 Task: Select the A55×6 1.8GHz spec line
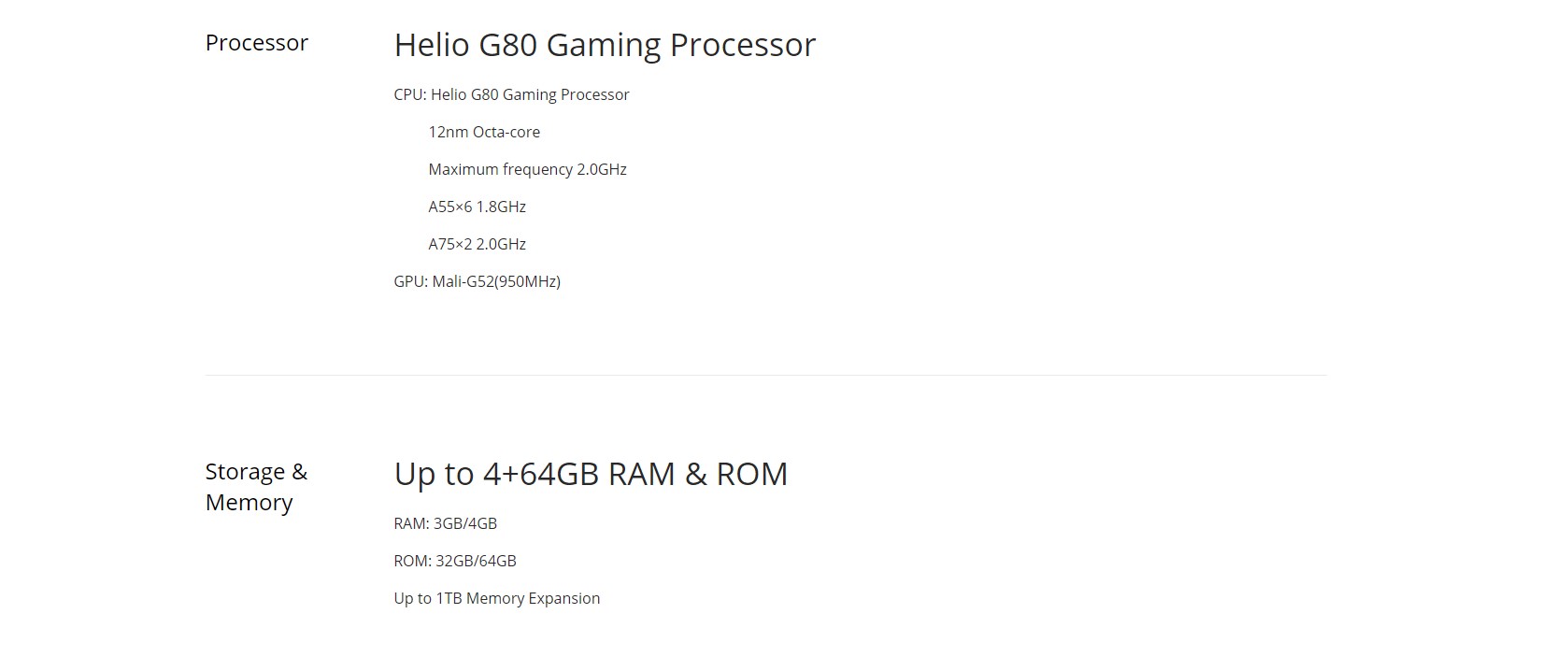477,207
